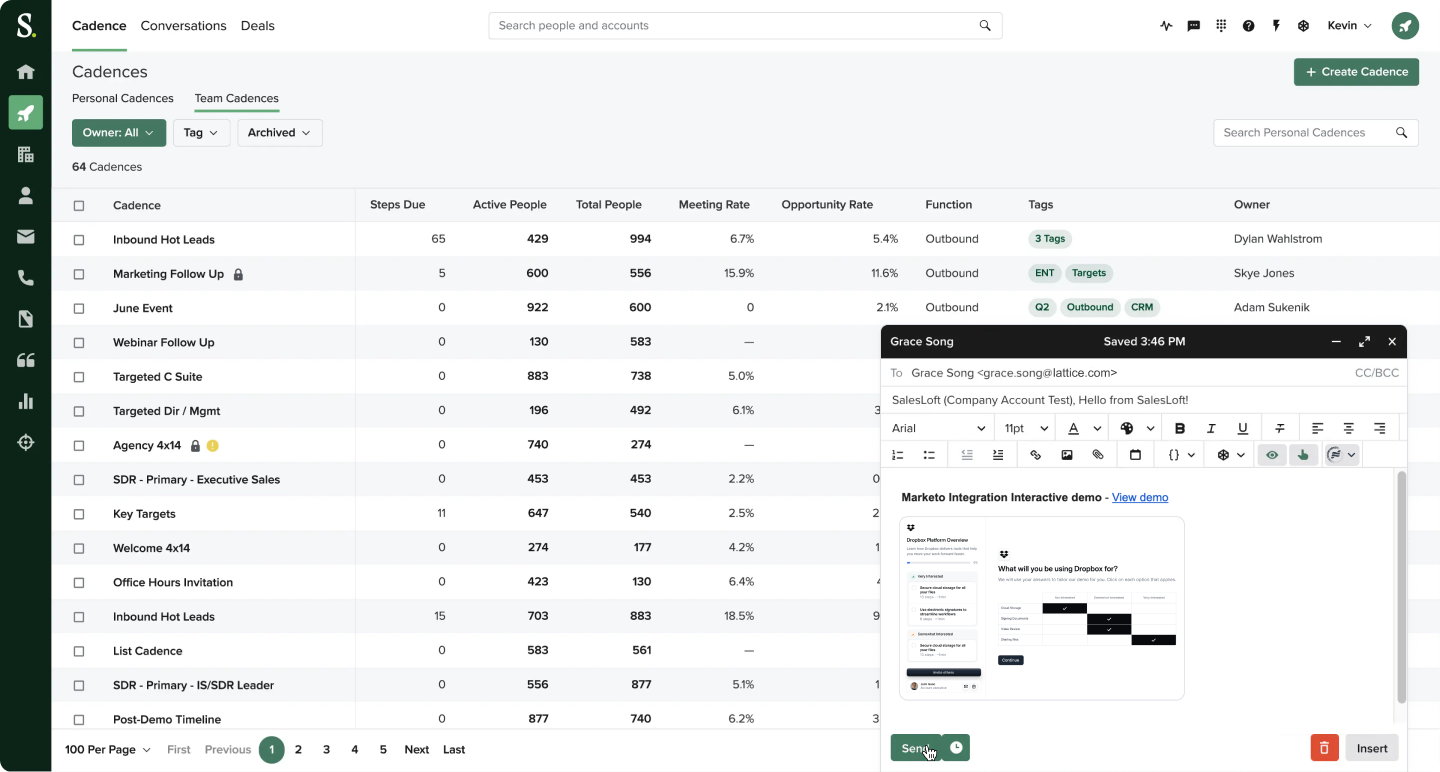Open the live feed activity icon
This screenshot has height=772, width=1440.
pyautogui.click(x=1166, y=25)
